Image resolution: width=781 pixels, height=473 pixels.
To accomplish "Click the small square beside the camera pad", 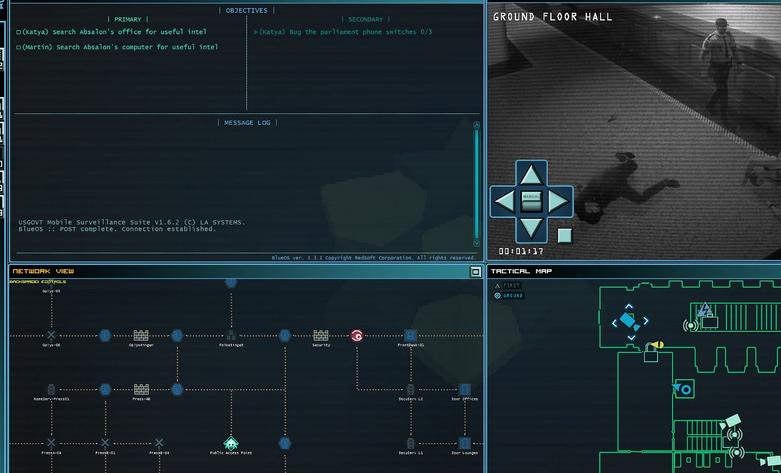I will click(x=564, y=236).
